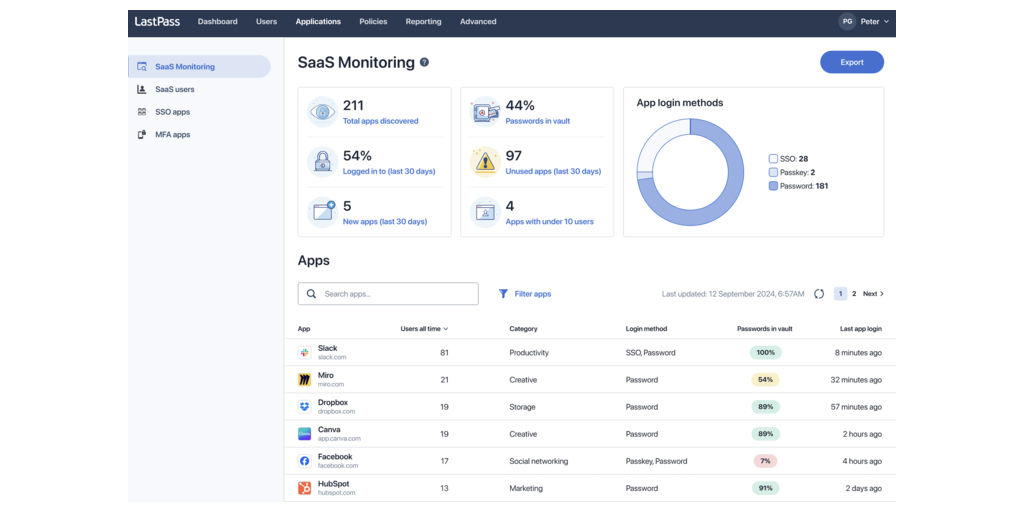Click the refresh icon beside last updated time
1024x512 pixels.
coord(819,294)
